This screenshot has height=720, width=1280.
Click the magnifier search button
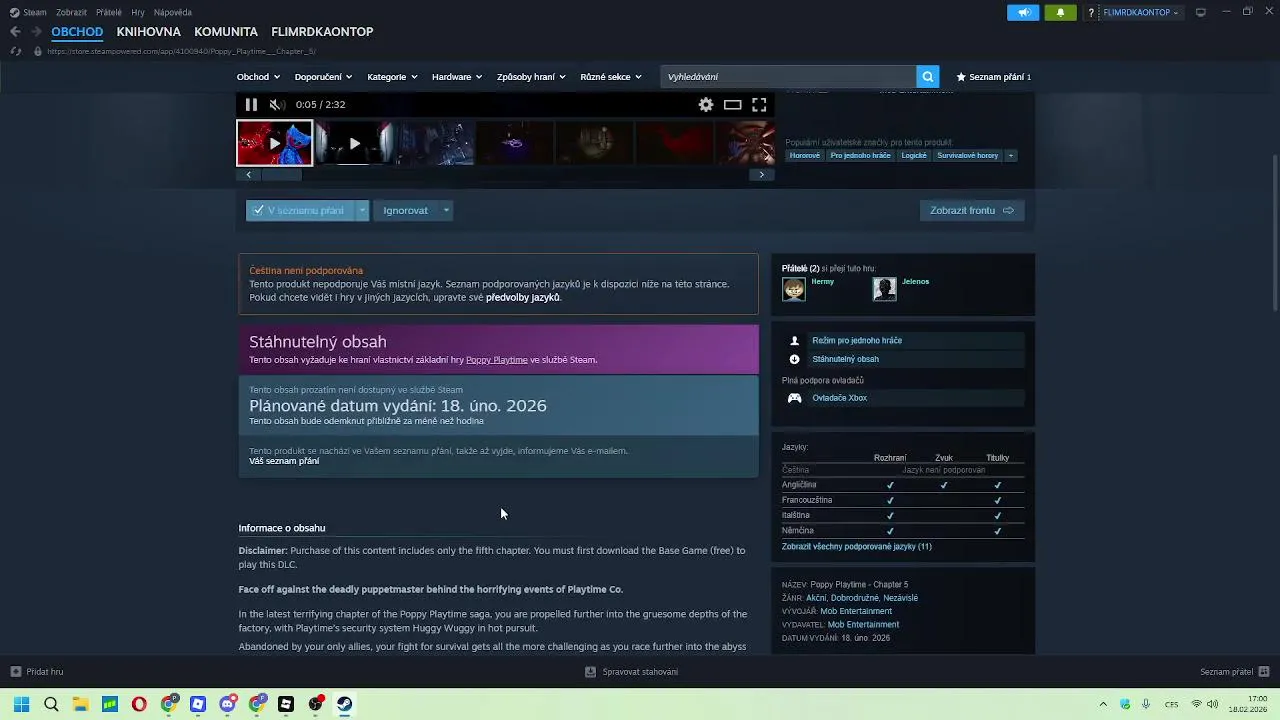(928, 77)
